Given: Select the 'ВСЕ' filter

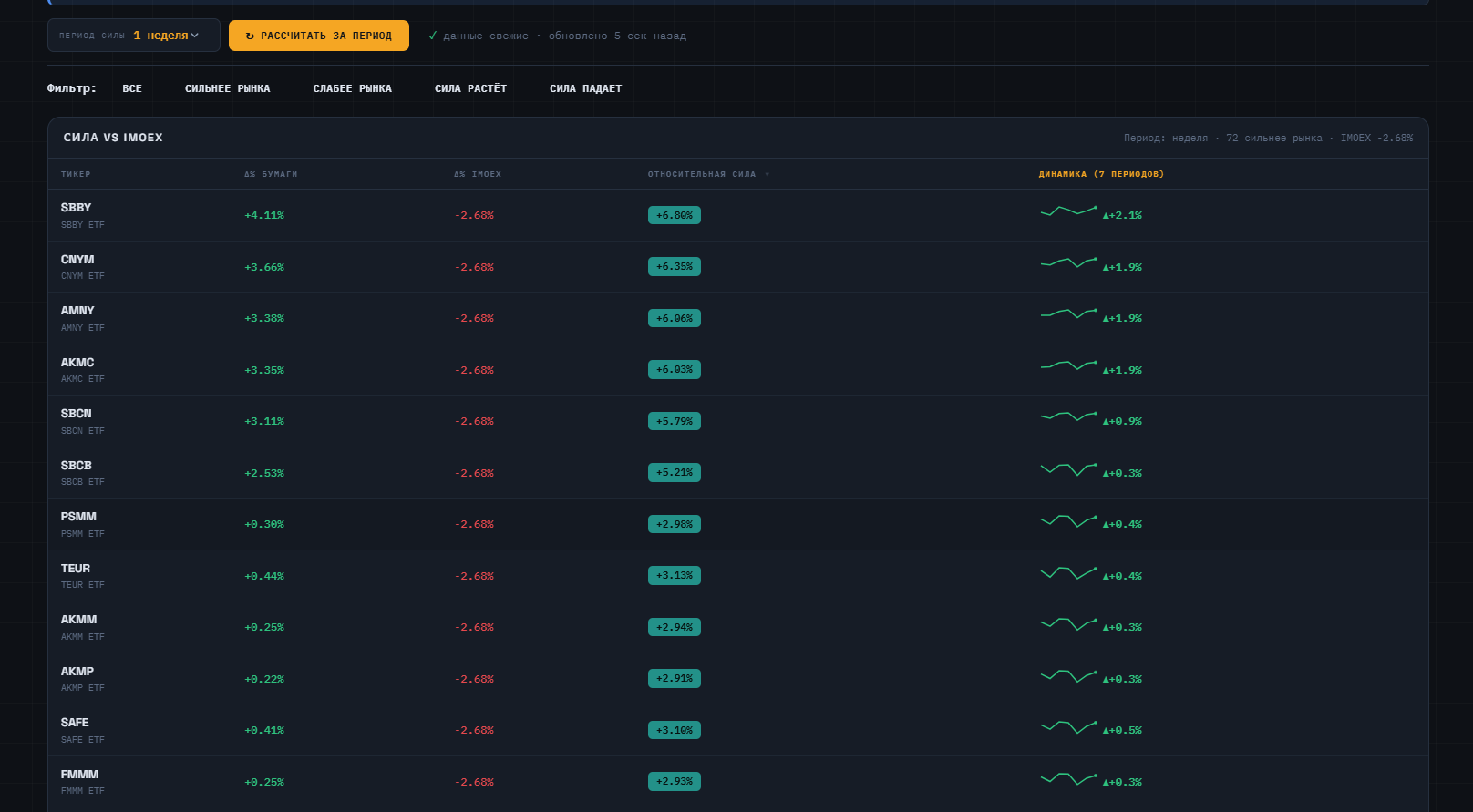Looking at the screenshot, I should click(132, 88).
